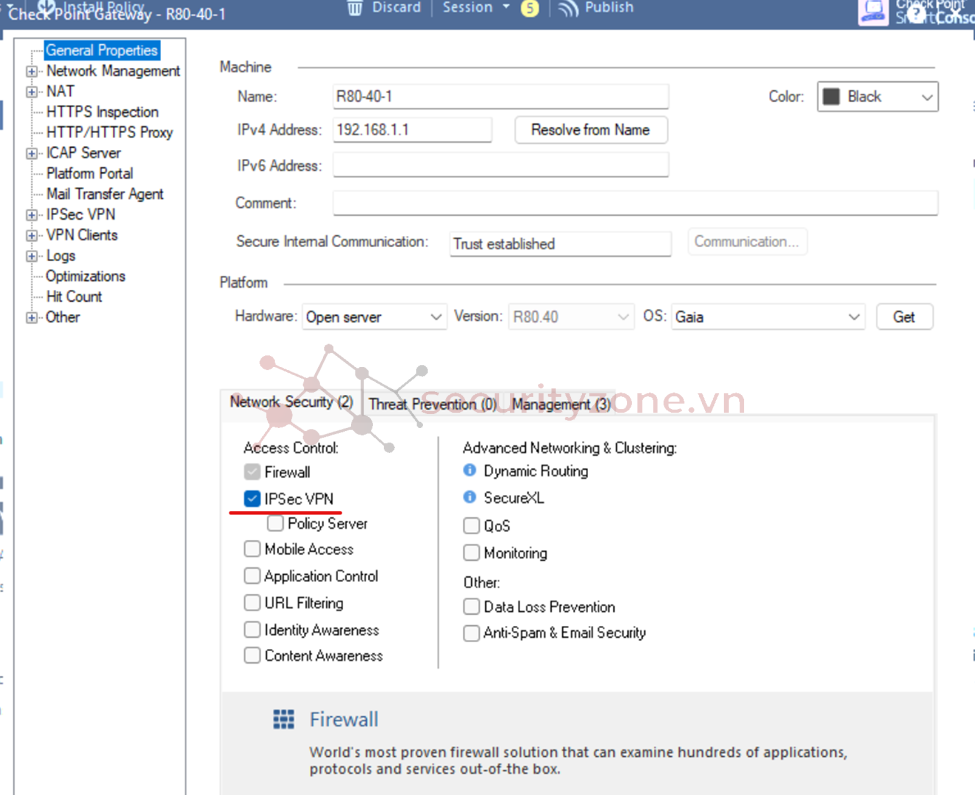Image resolution: width=975 pixels, height=795 pixels.
Task: Enable the URL Filtering checkbox
Action: click(252, 602)
